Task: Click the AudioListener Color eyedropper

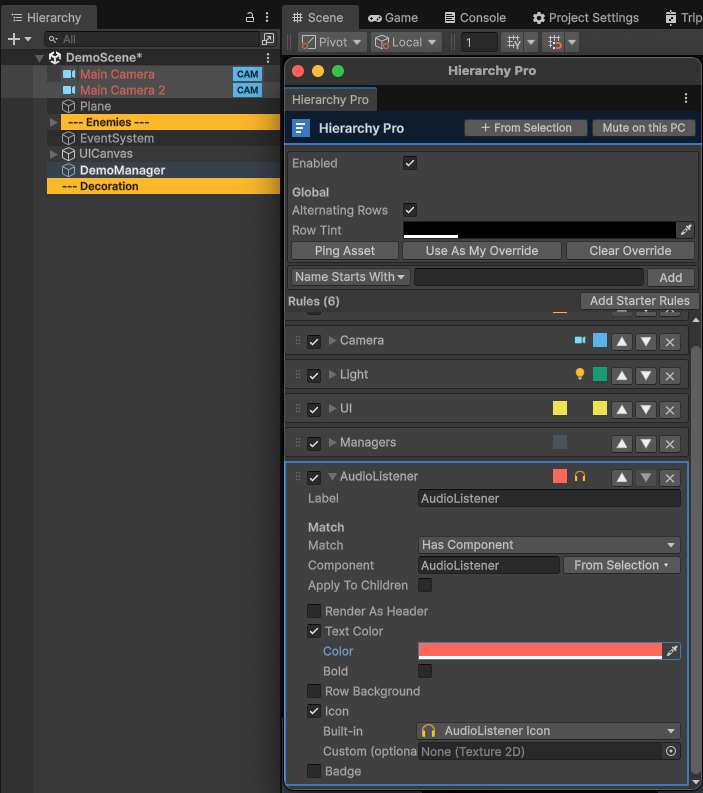Action: tap(672, 651)
